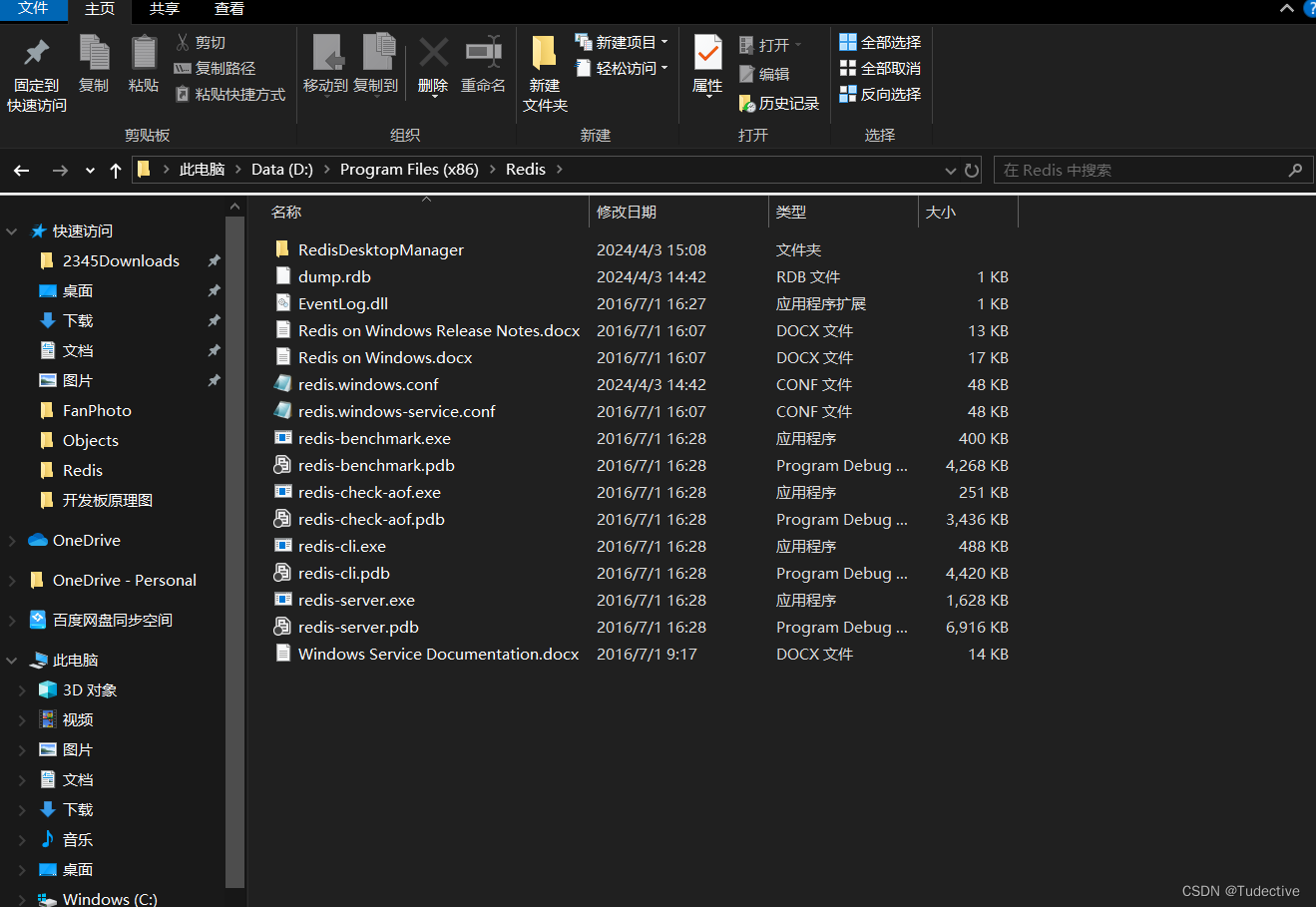
Task: Click This PC in the address path
Action: 202,170
